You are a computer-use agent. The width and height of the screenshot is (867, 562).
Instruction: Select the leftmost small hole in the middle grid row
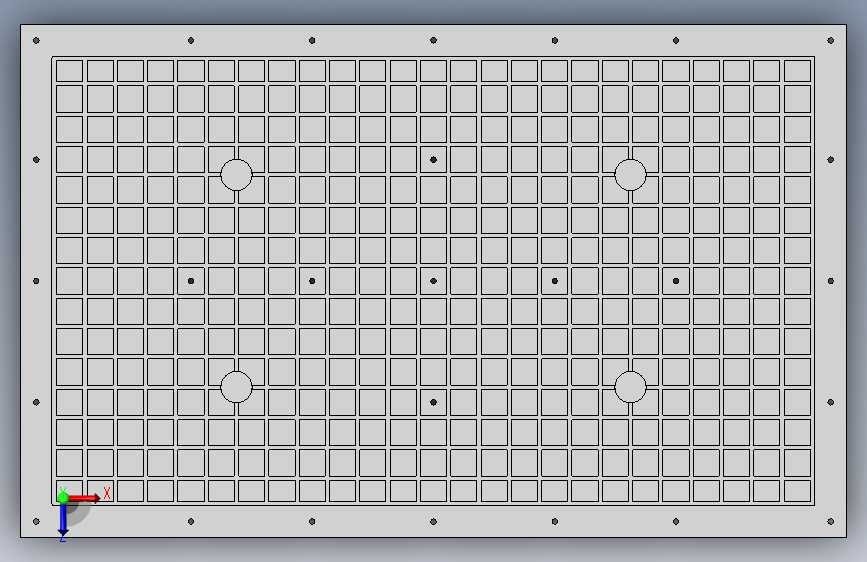click(191, 281)
